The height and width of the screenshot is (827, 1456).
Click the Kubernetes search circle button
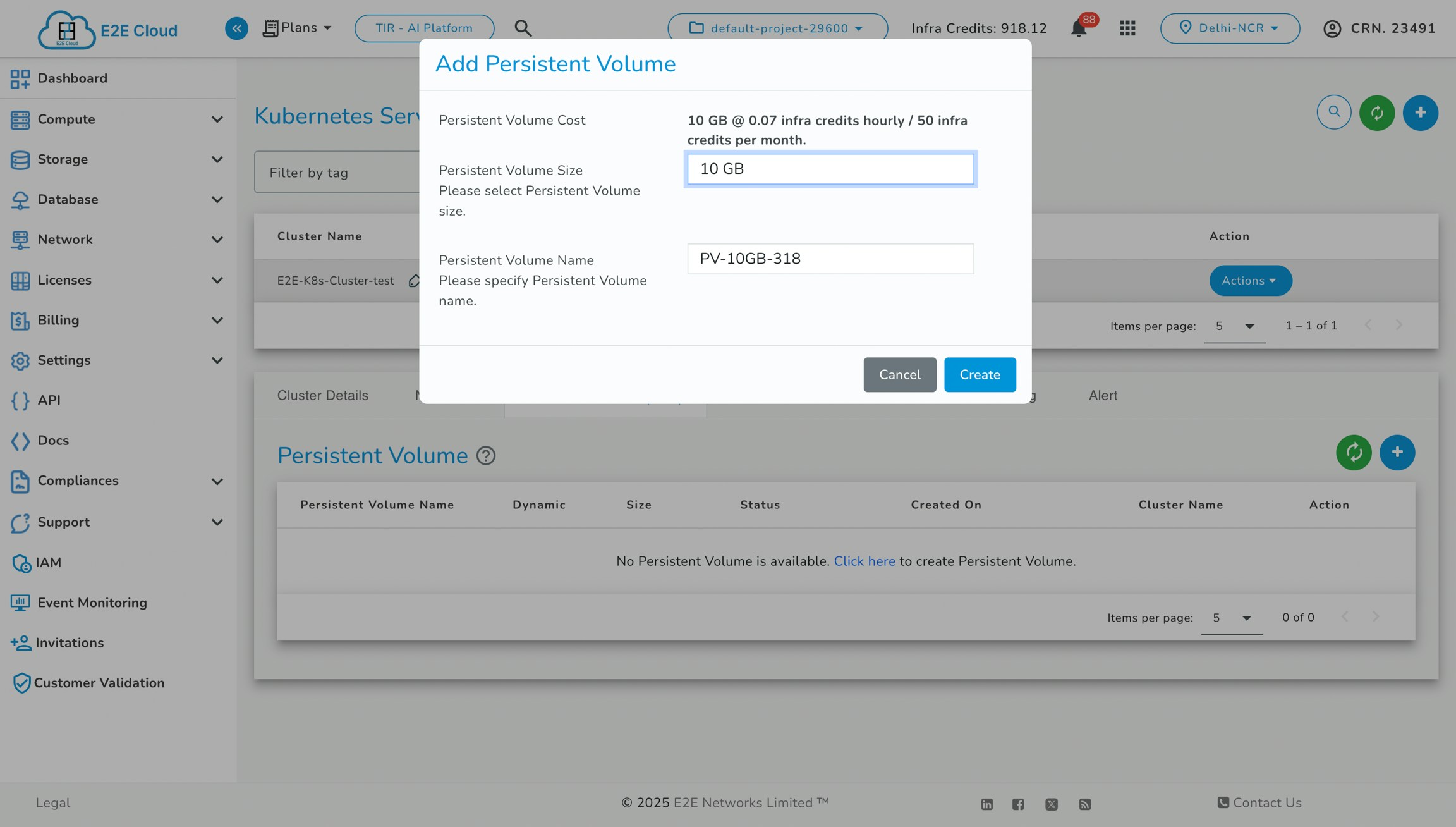point(1333,113)
